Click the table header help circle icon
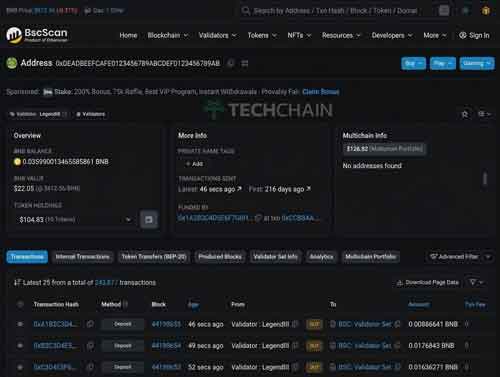500x377 pixels. [20, 304]
